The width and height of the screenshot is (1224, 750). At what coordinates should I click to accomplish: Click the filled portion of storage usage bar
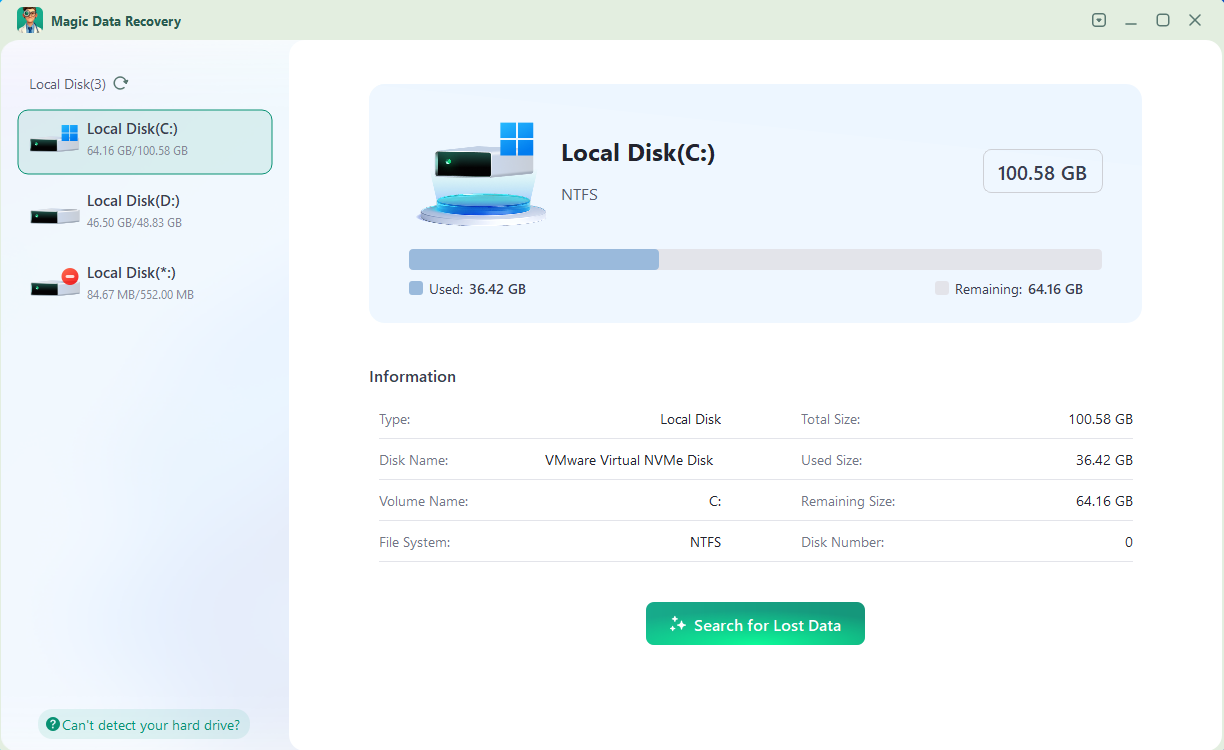pyautogui.click(x=533, y=260)
